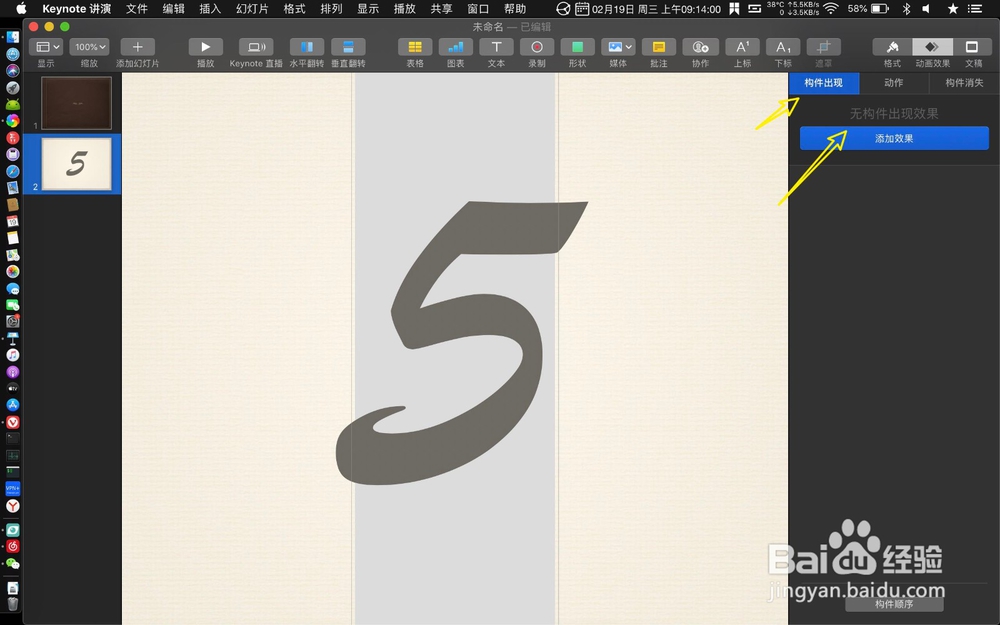This screenshot has width=1000, height=625.
Task: Click the 添加效果 (Add Effect) button
Action: click(892, 138)
